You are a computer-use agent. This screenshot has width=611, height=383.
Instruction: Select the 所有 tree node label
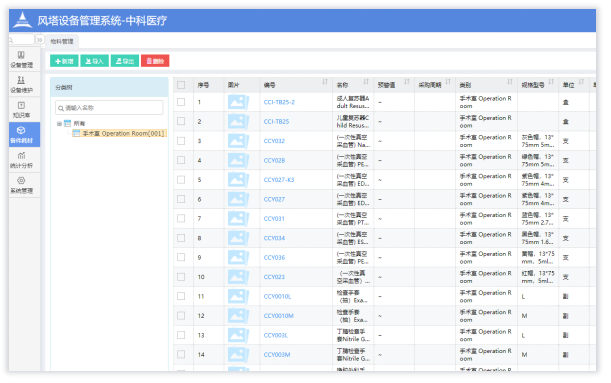(x=79, y=124)
